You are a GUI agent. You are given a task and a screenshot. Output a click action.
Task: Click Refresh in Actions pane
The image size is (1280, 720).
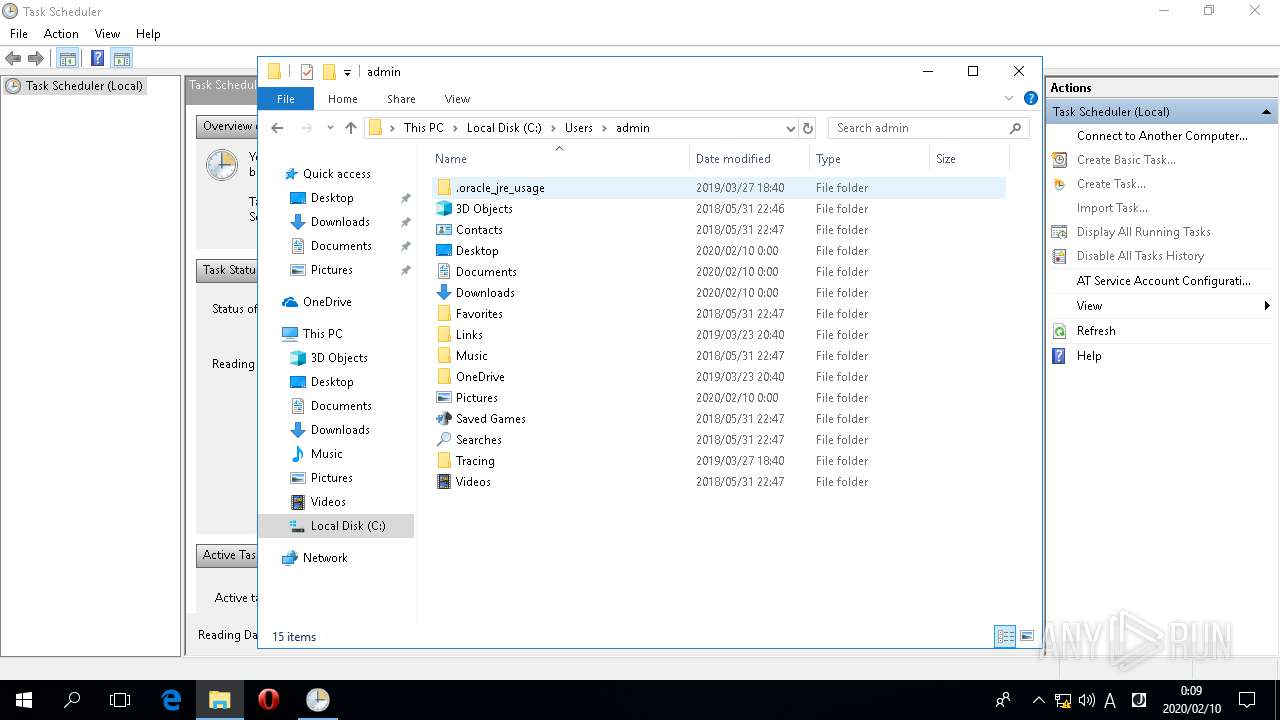[1096, 331]
